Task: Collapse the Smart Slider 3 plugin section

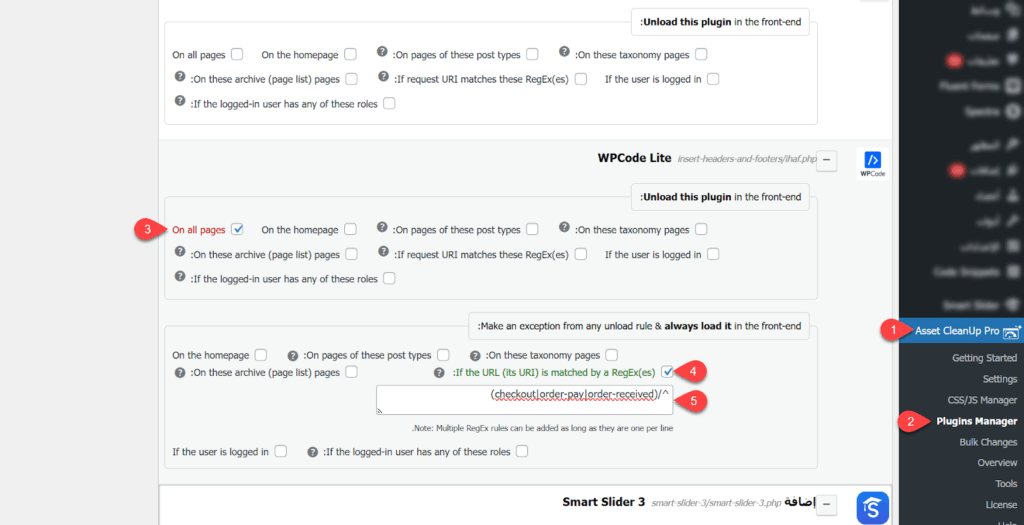Action: point(829,505)
